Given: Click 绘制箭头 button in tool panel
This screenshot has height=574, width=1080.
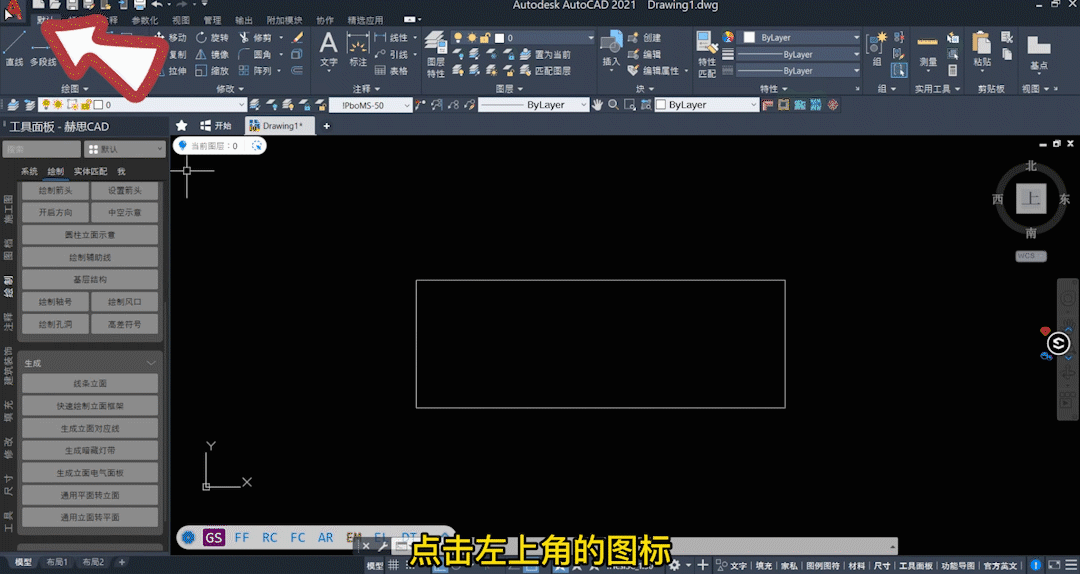Looking at the screenshot, I should (56, 190).
